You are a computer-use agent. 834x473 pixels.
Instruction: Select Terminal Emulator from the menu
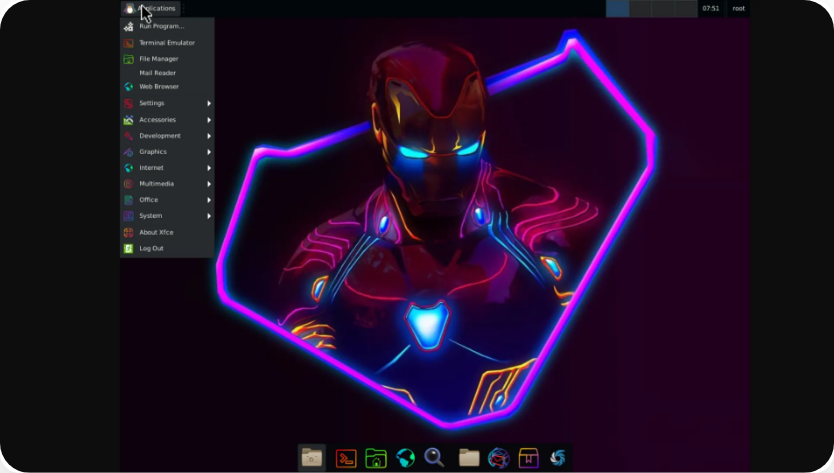[166, 43]
